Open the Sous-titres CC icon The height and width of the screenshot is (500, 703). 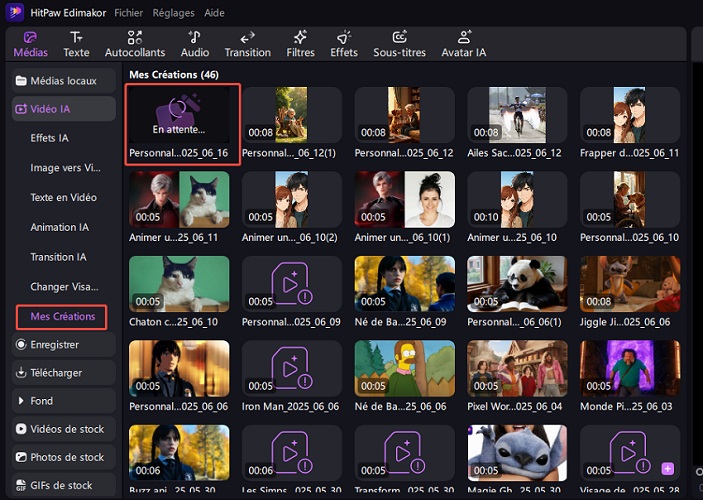399,37
